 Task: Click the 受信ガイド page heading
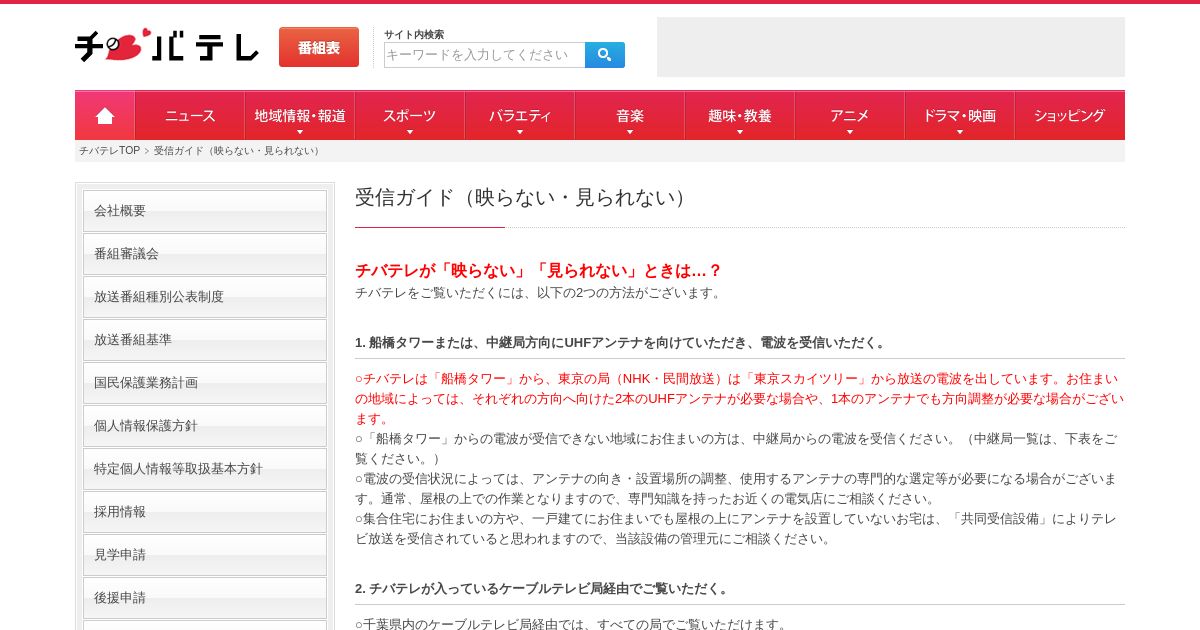pyautogui.click(x=524, y=198)
